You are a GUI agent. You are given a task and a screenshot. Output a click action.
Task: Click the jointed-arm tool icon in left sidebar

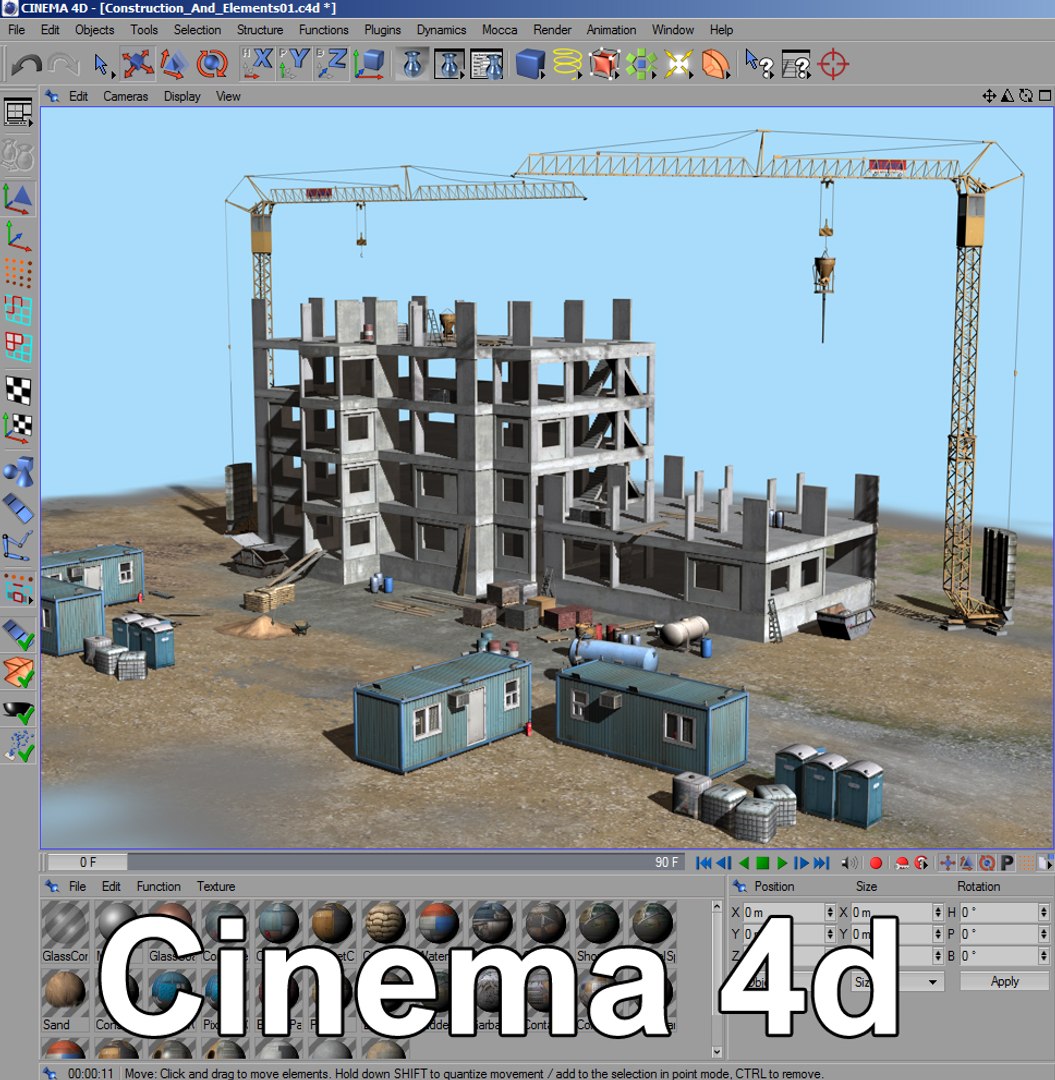18,546
